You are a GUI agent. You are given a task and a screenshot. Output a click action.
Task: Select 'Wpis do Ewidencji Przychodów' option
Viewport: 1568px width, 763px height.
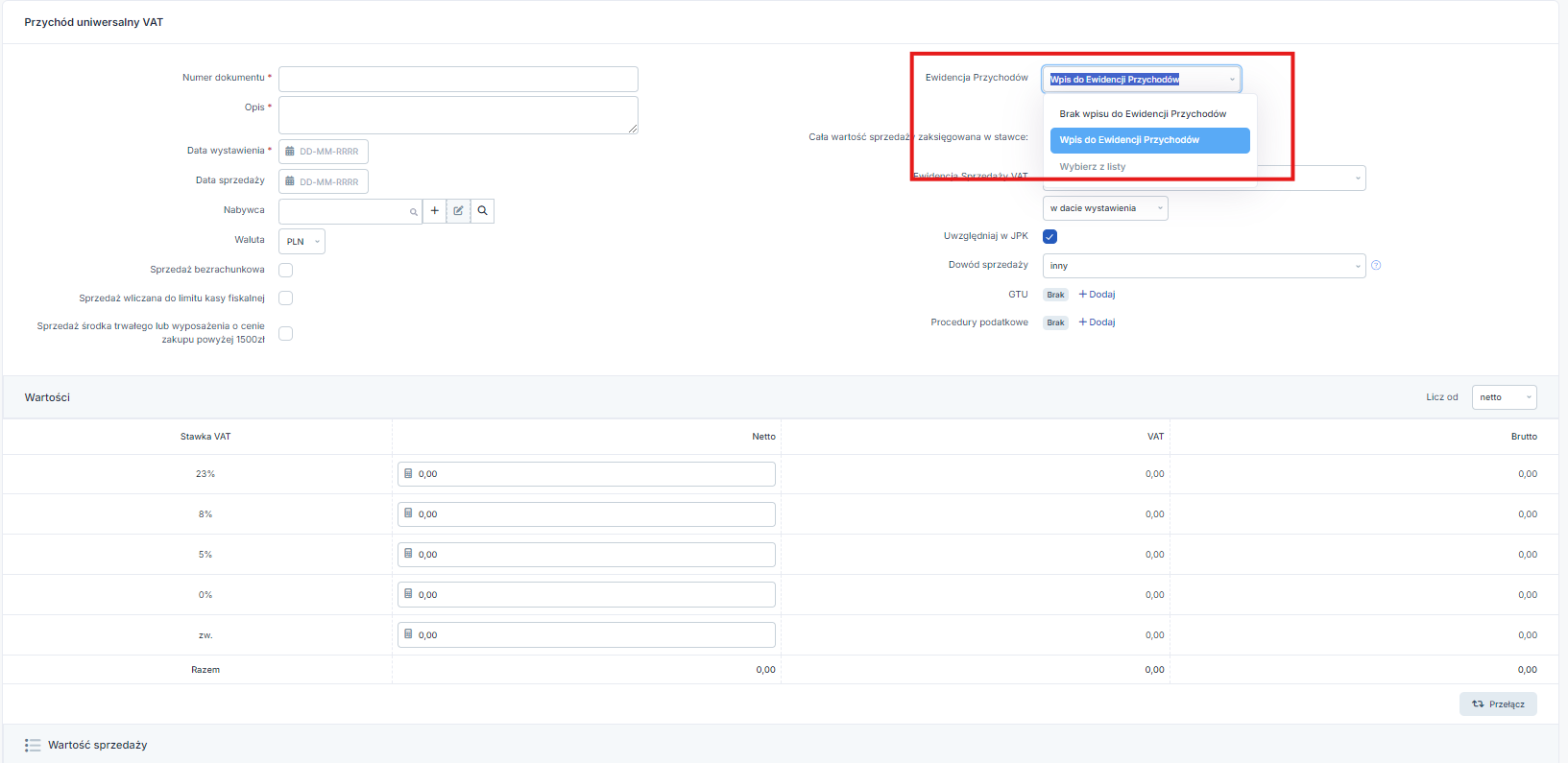pos(1149,140)
